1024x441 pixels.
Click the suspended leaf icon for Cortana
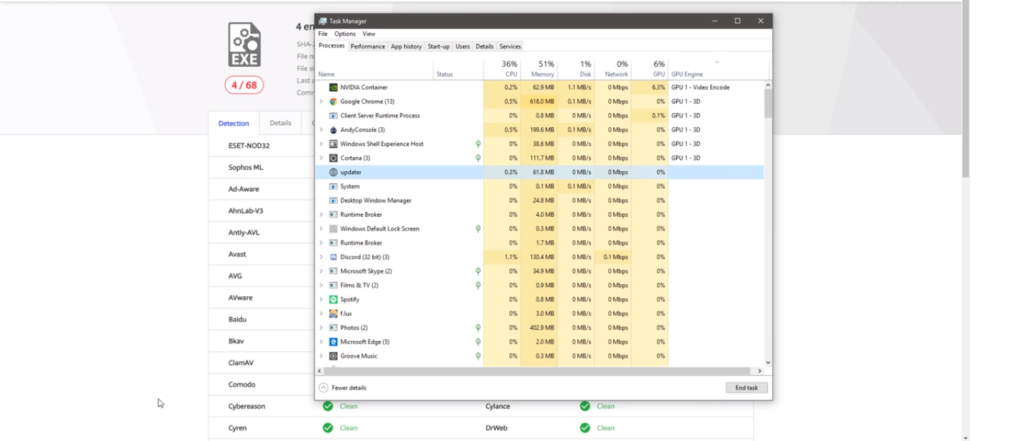tap(478, 158)
